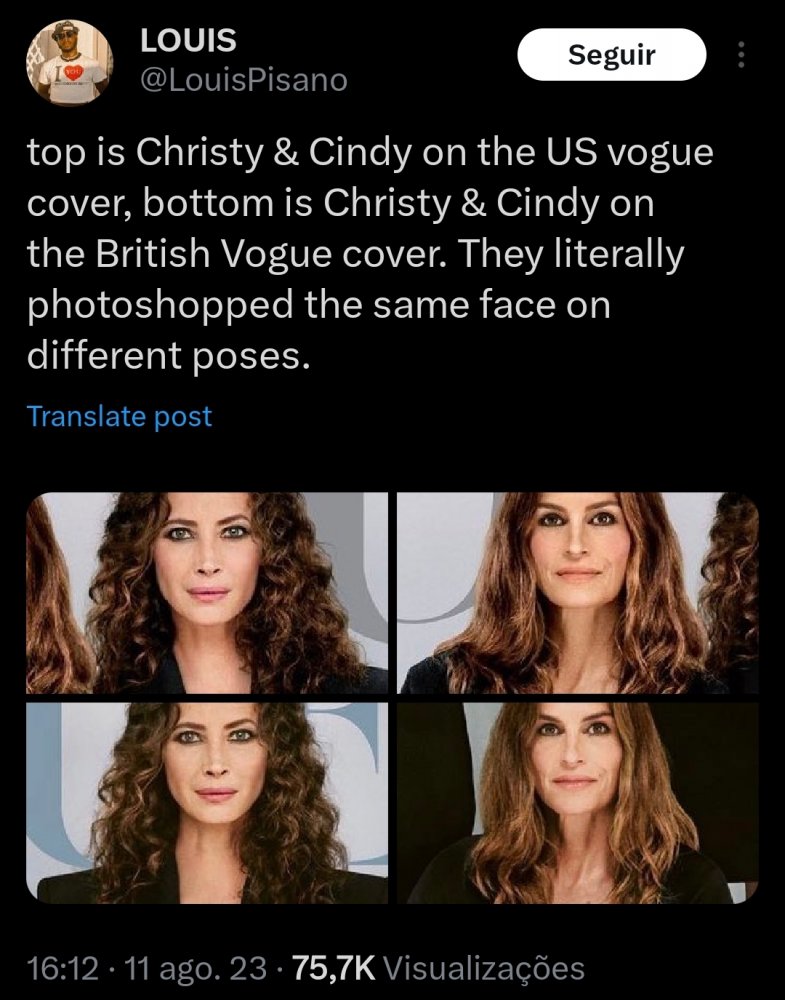The height and width of the screenshot is (1000, 785).
Task: Click the tweet's last line "different poses."
Action: (x=168, y=355)
